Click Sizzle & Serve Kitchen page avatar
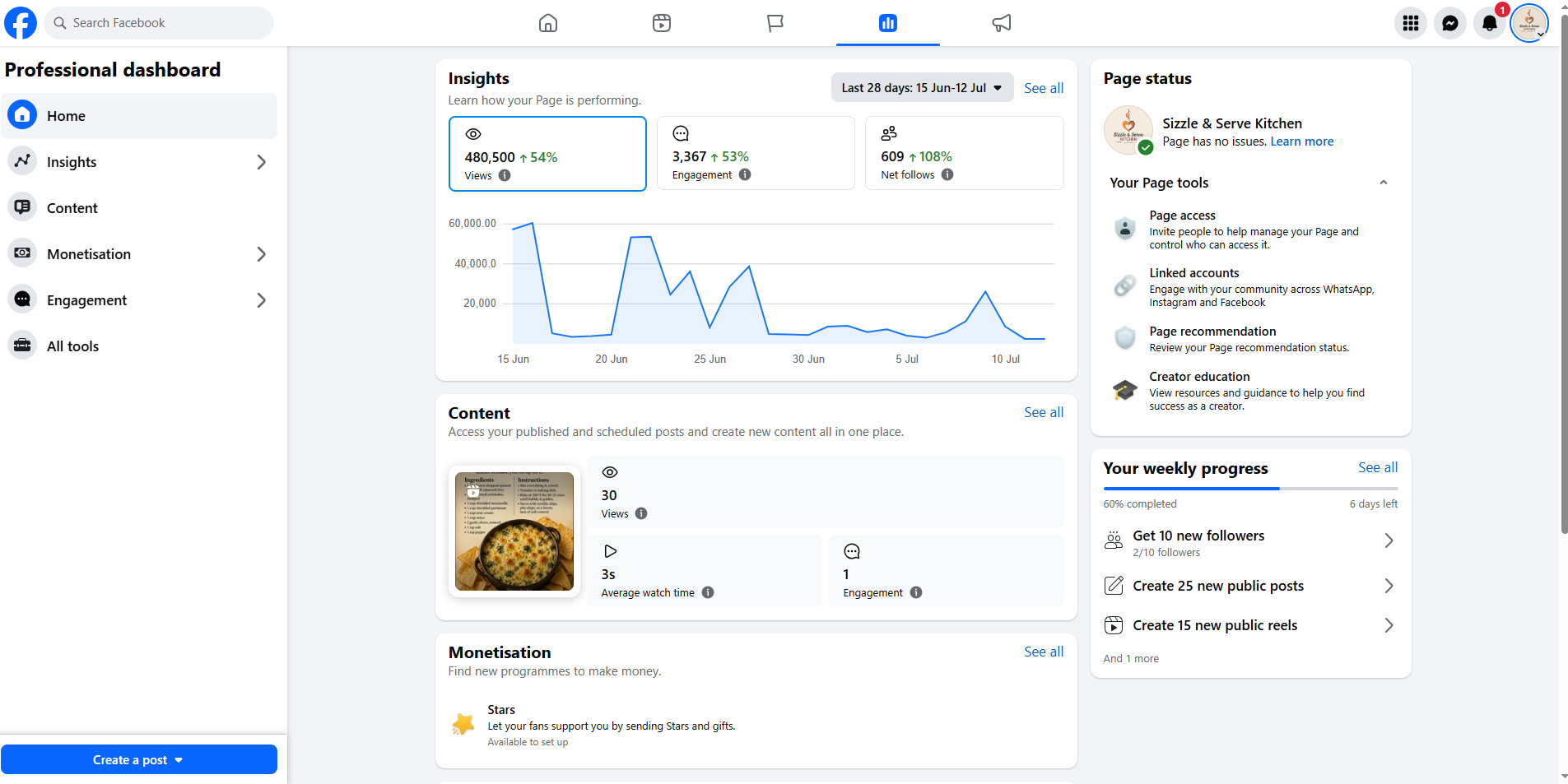This screenshot has height=784, width=1568. tap(1128, 130)
